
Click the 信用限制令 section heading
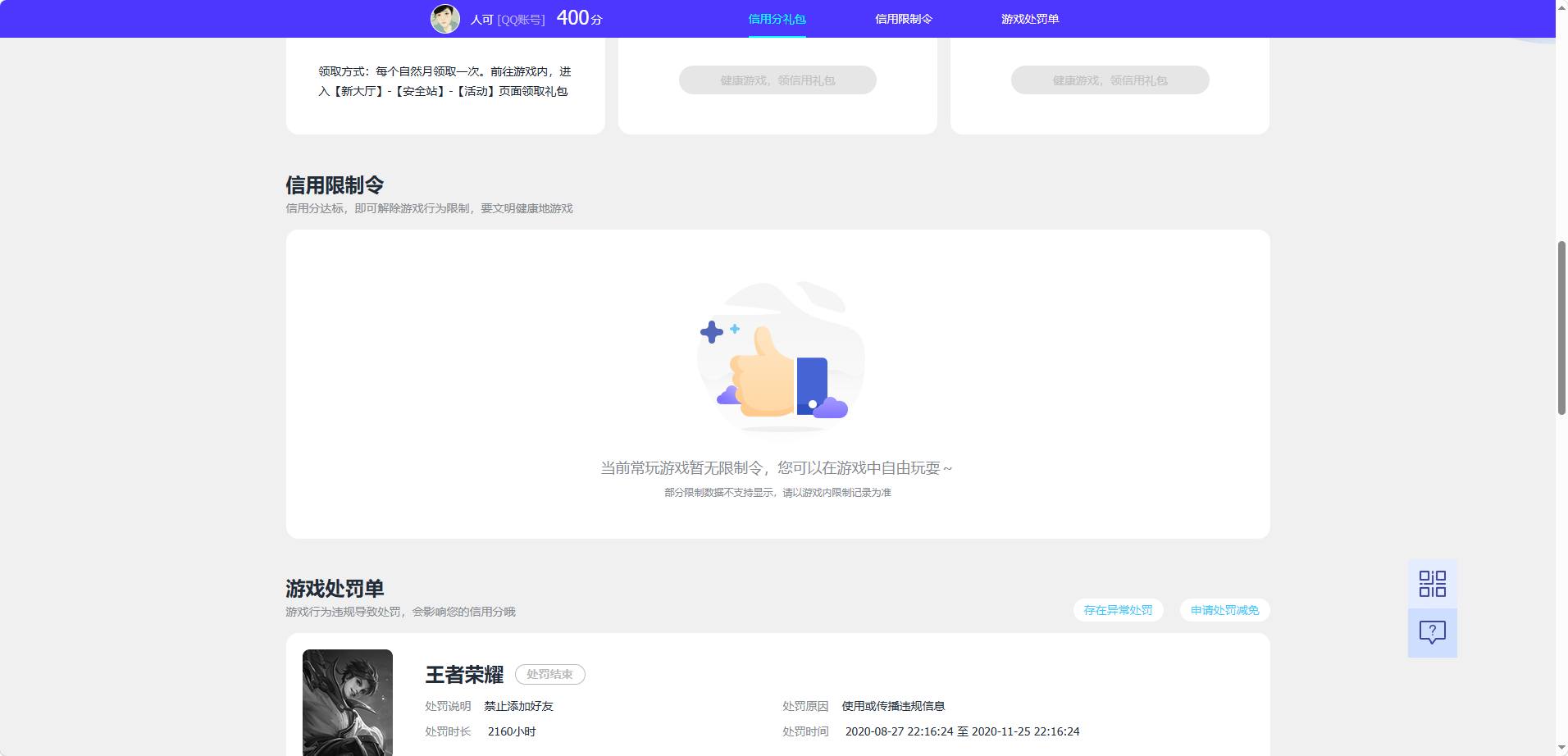[335, 185]
